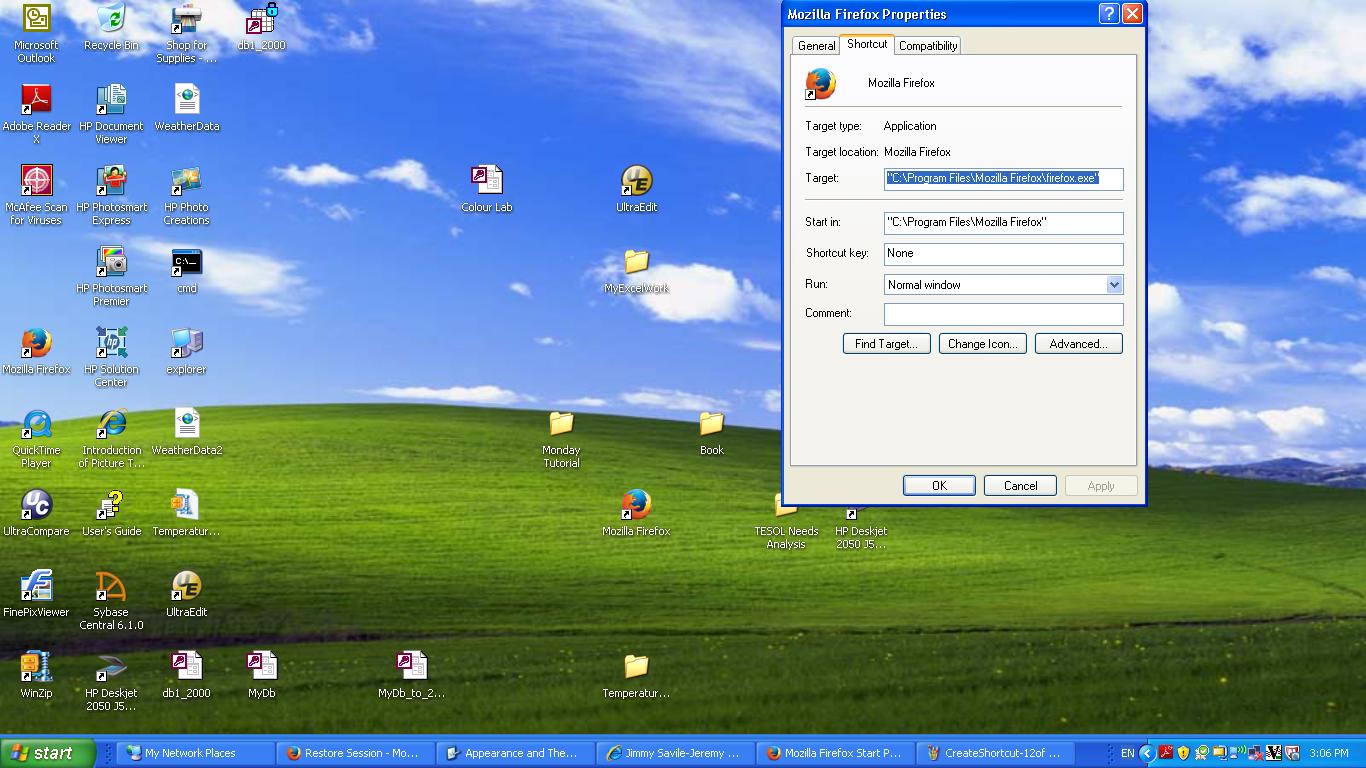Click in the Comment text field
This screenshot has height=768, width=1366.
pos(1003,314)
